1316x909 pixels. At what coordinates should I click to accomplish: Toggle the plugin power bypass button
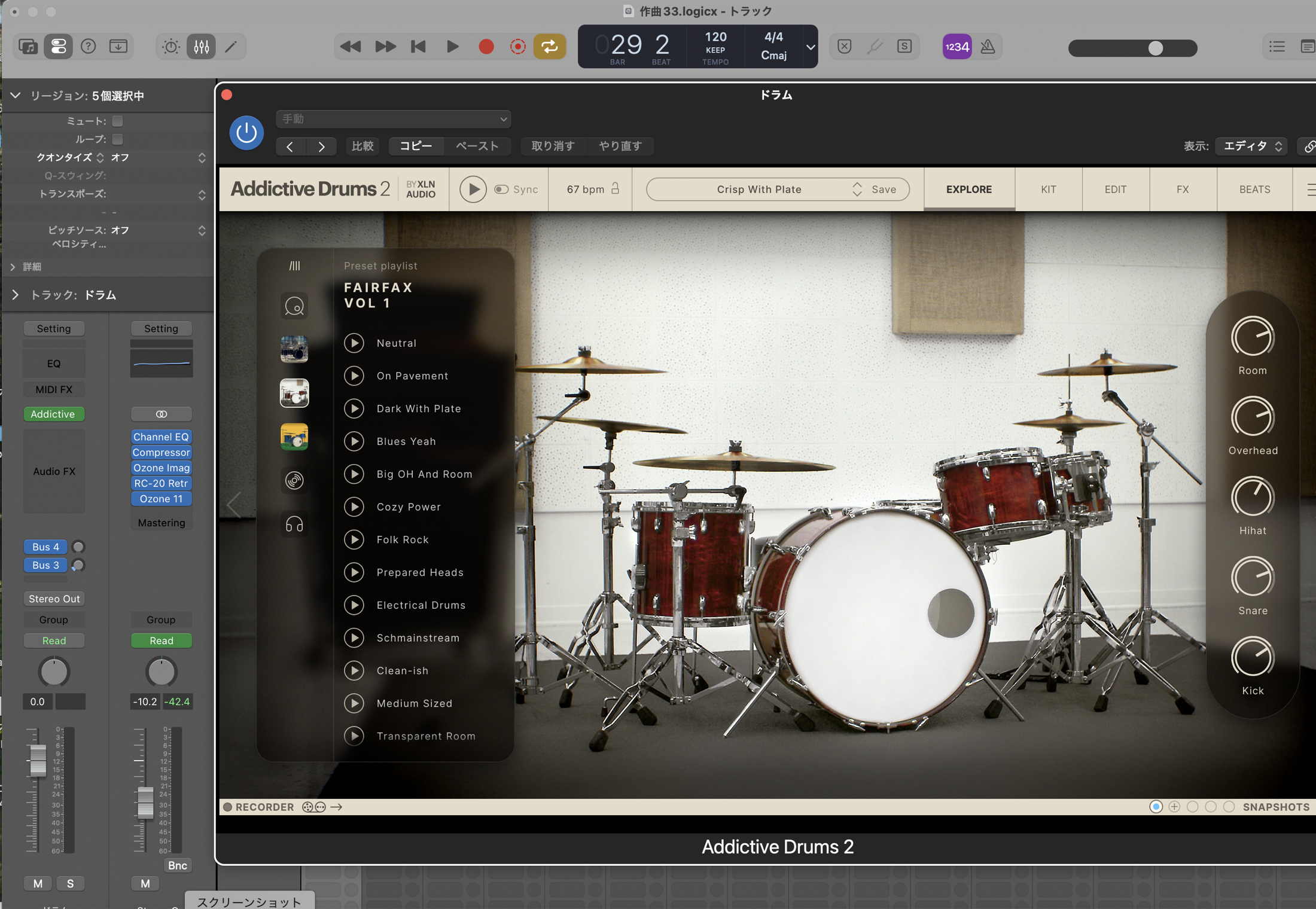click(x=246, y=133)
